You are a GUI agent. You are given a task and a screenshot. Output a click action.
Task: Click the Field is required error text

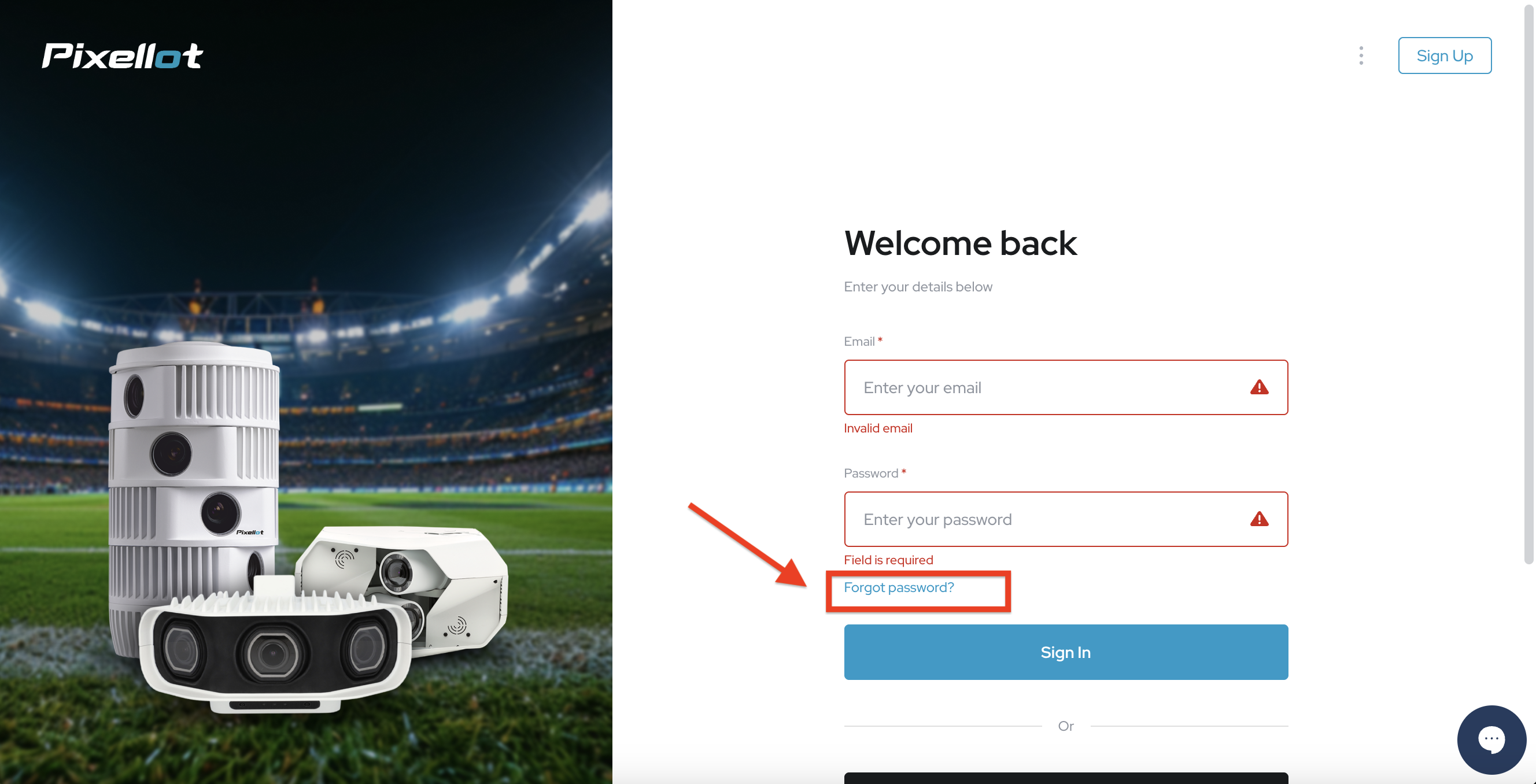tap(888, 560)
